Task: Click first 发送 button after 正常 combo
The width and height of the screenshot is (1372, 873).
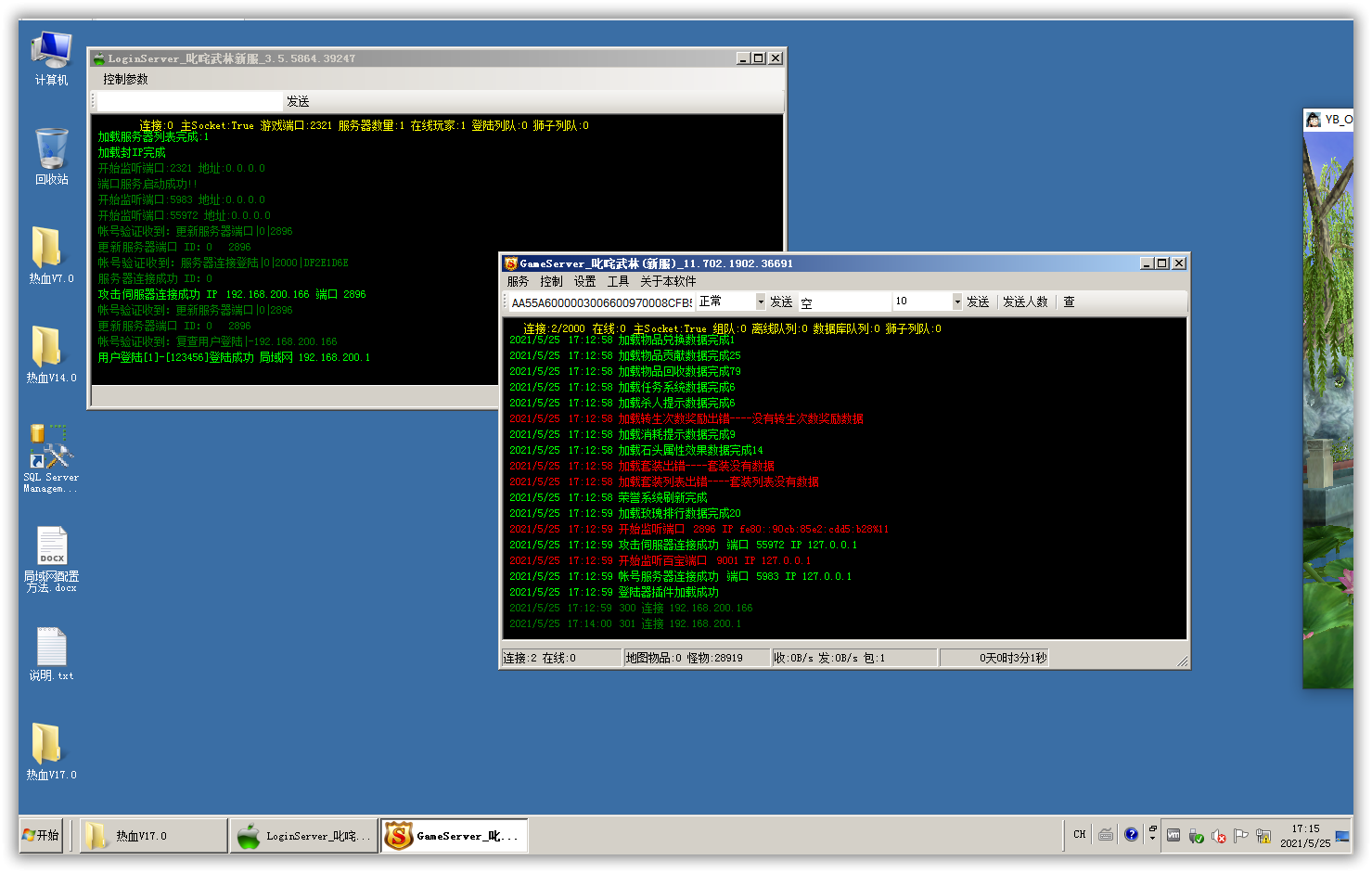Action: (781, 302)
